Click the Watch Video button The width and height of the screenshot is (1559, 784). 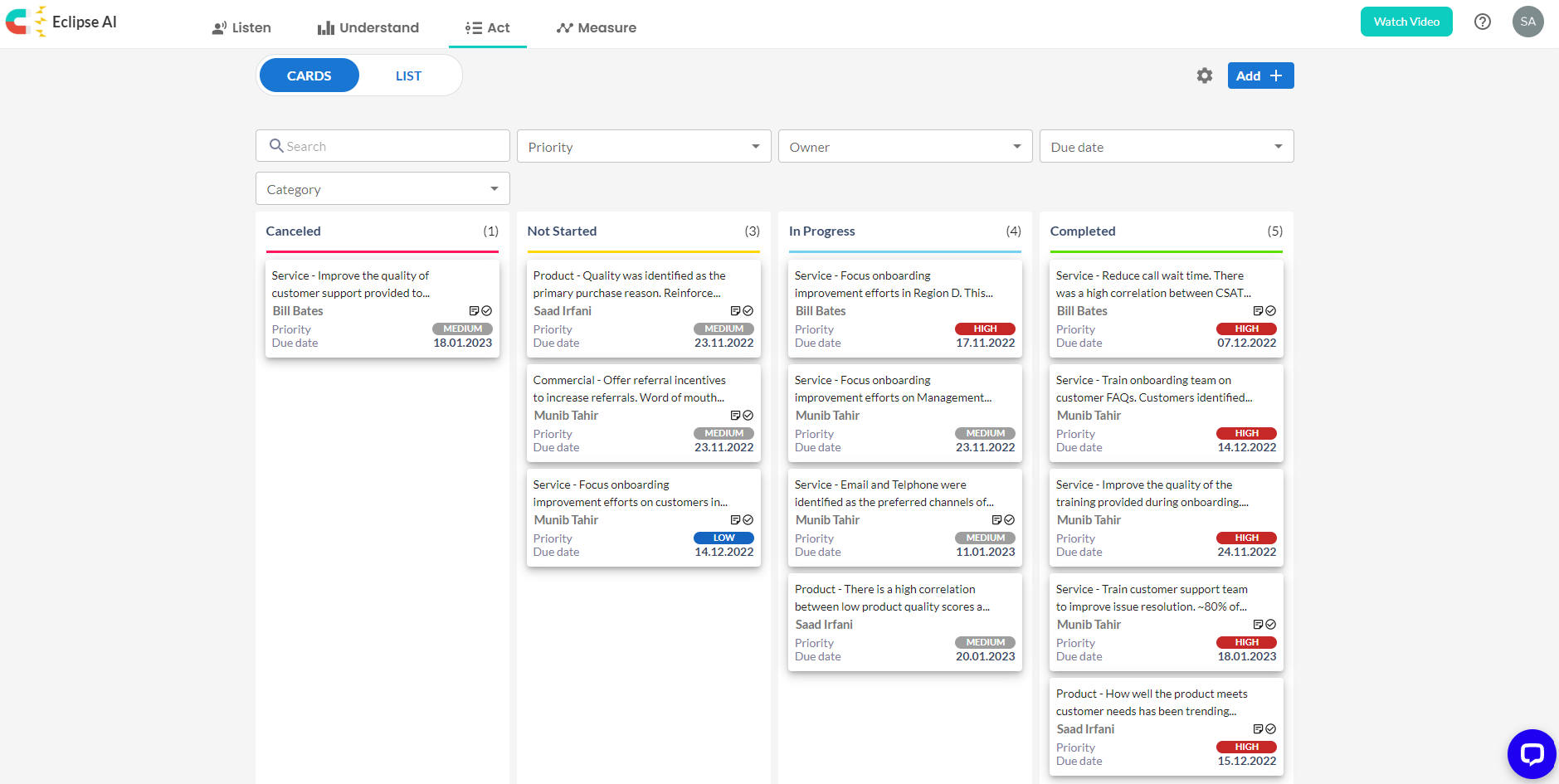1406,22
